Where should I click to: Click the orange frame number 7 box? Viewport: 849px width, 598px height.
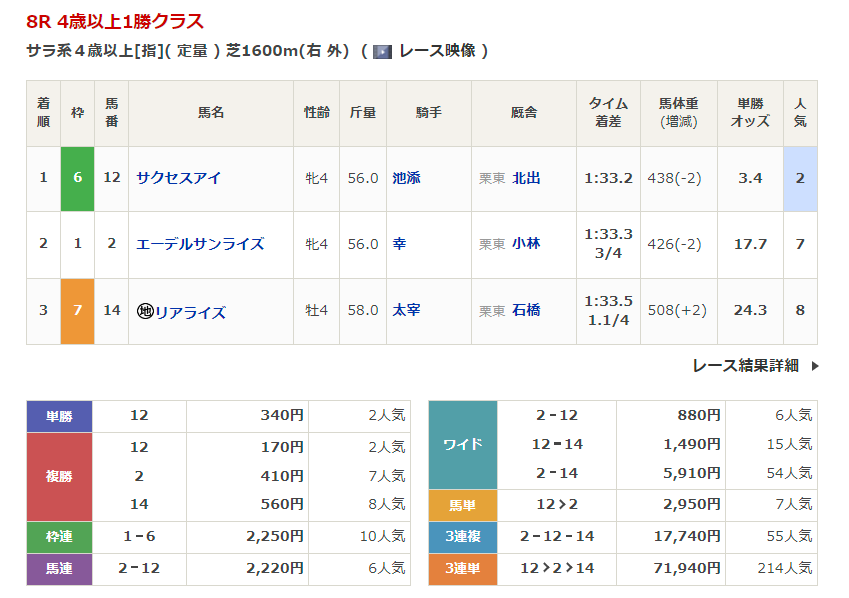(x=77, y=311)
